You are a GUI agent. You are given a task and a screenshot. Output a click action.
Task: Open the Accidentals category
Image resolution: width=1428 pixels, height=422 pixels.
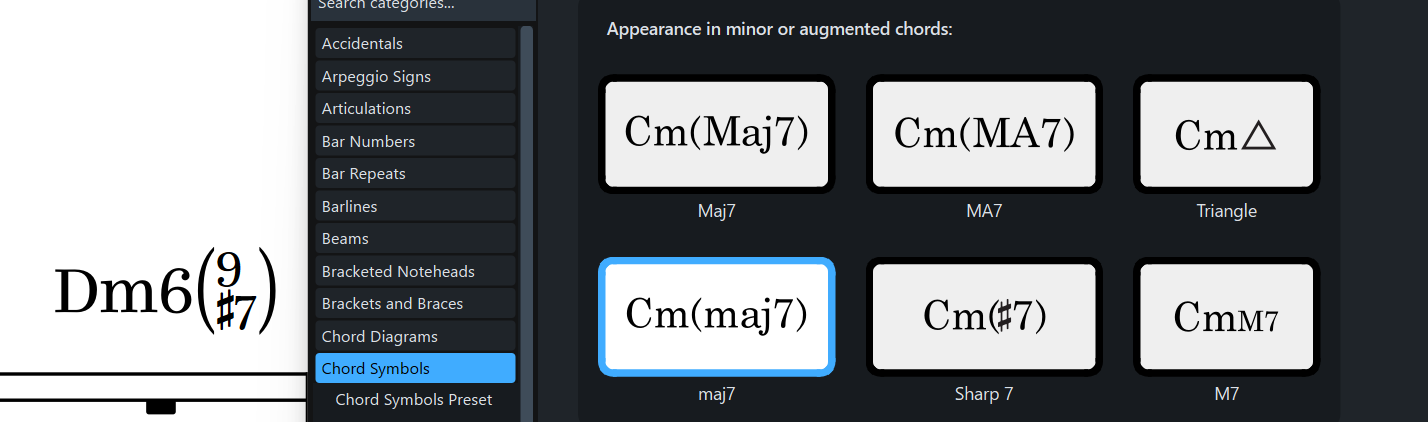415,44
